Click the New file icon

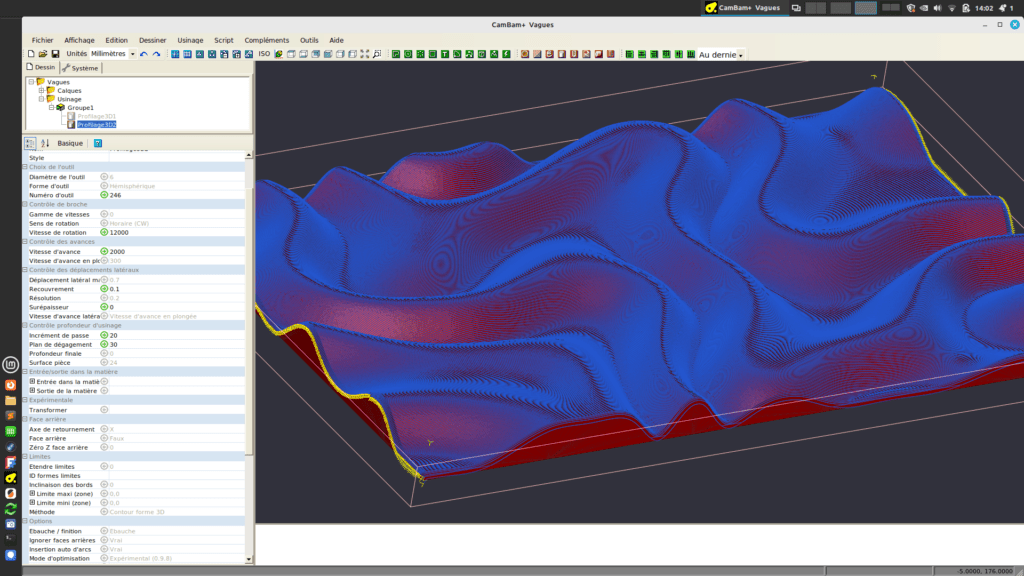point(31,54)
